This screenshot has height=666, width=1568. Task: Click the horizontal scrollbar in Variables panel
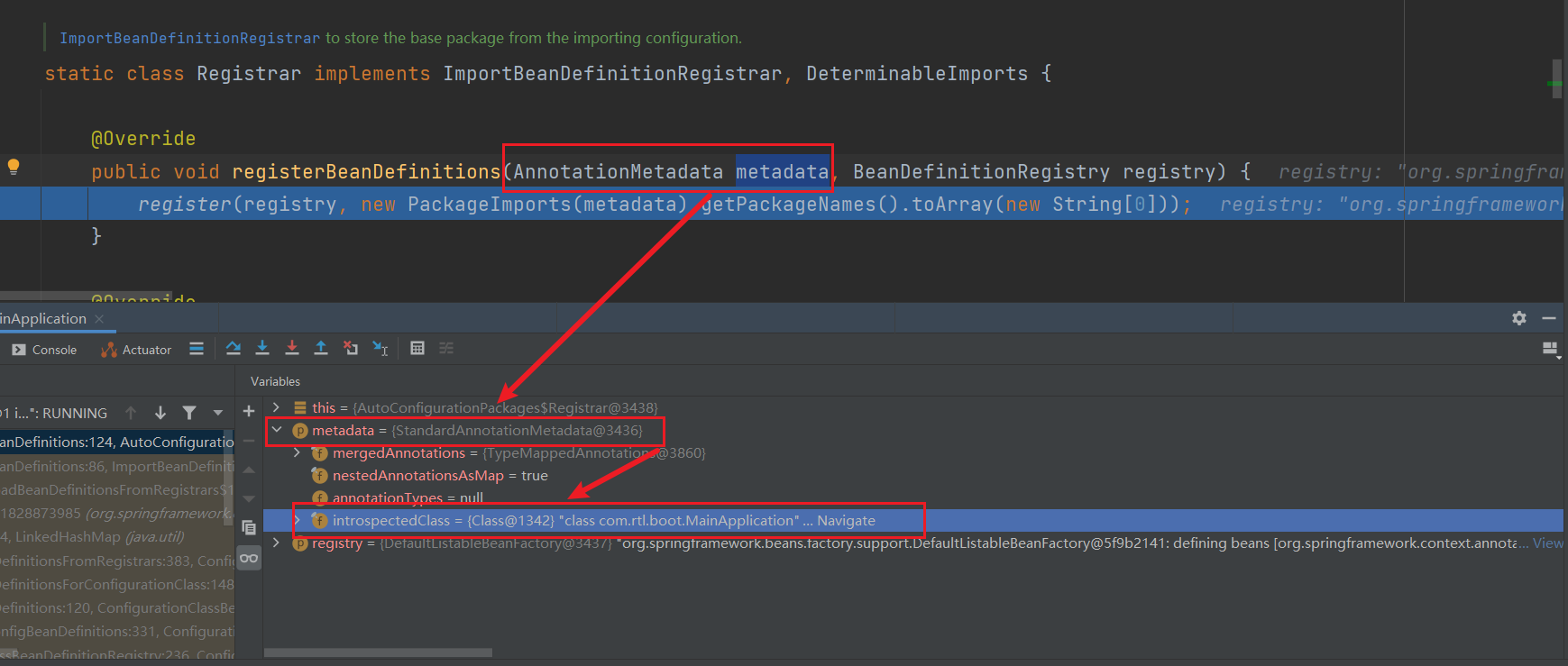378,652
